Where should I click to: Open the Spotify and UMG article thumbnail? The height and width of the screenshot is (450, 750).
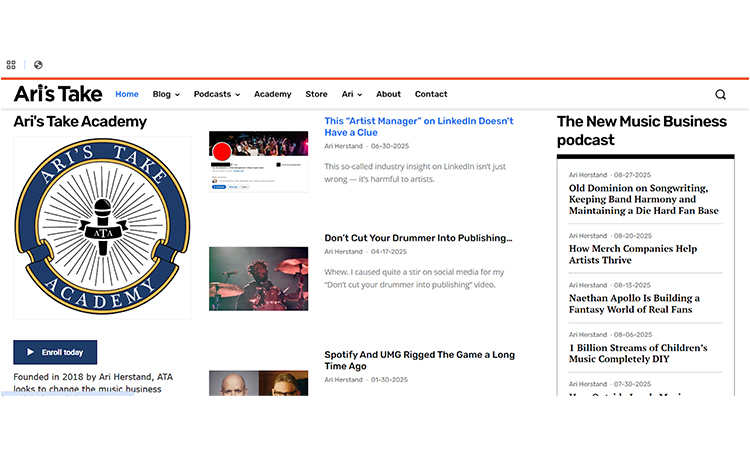point(258,383)
